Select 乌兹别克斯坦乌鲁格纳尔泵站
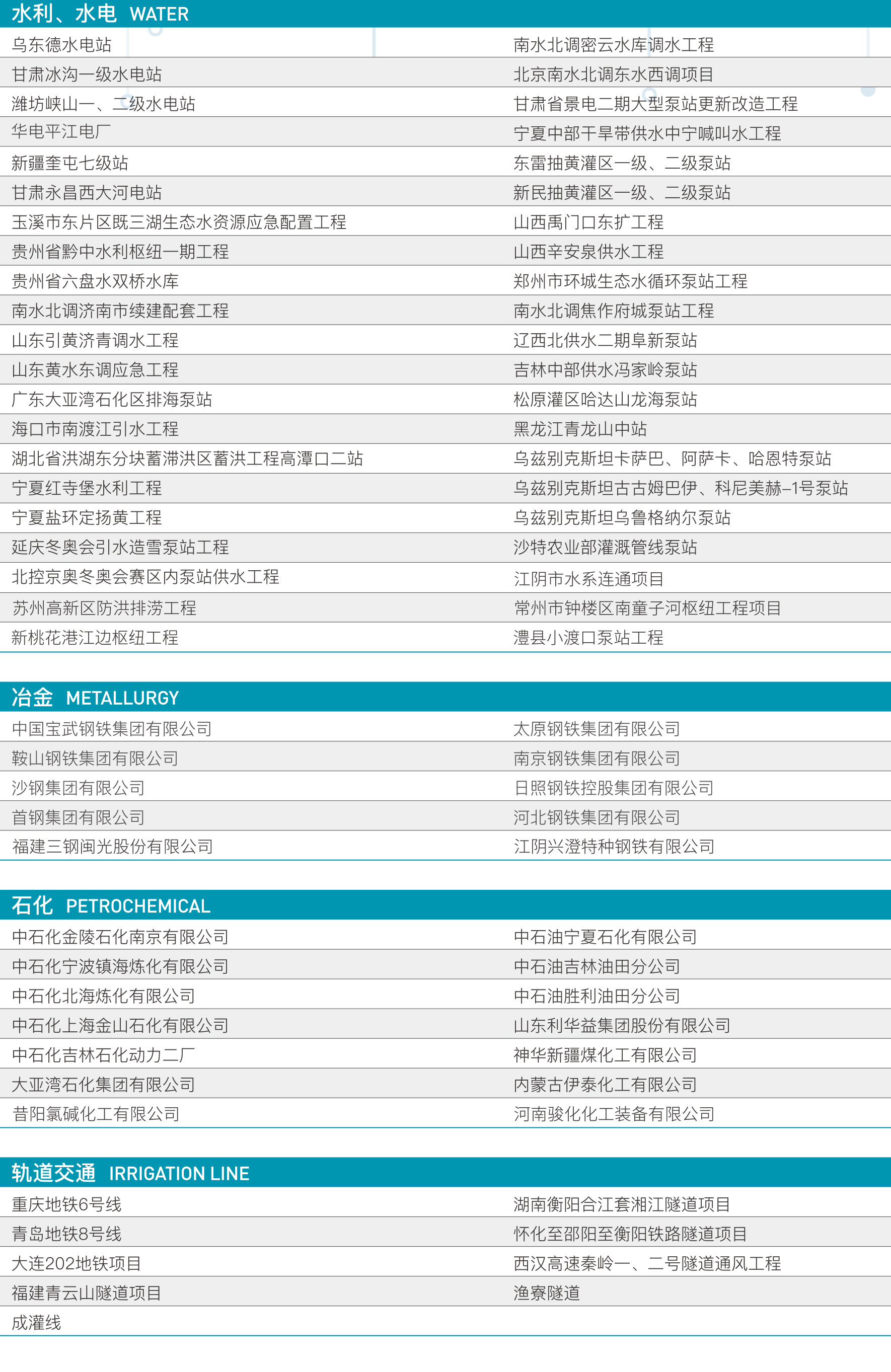This screenshot has width=891, height=1372. [x=622, y=518]
